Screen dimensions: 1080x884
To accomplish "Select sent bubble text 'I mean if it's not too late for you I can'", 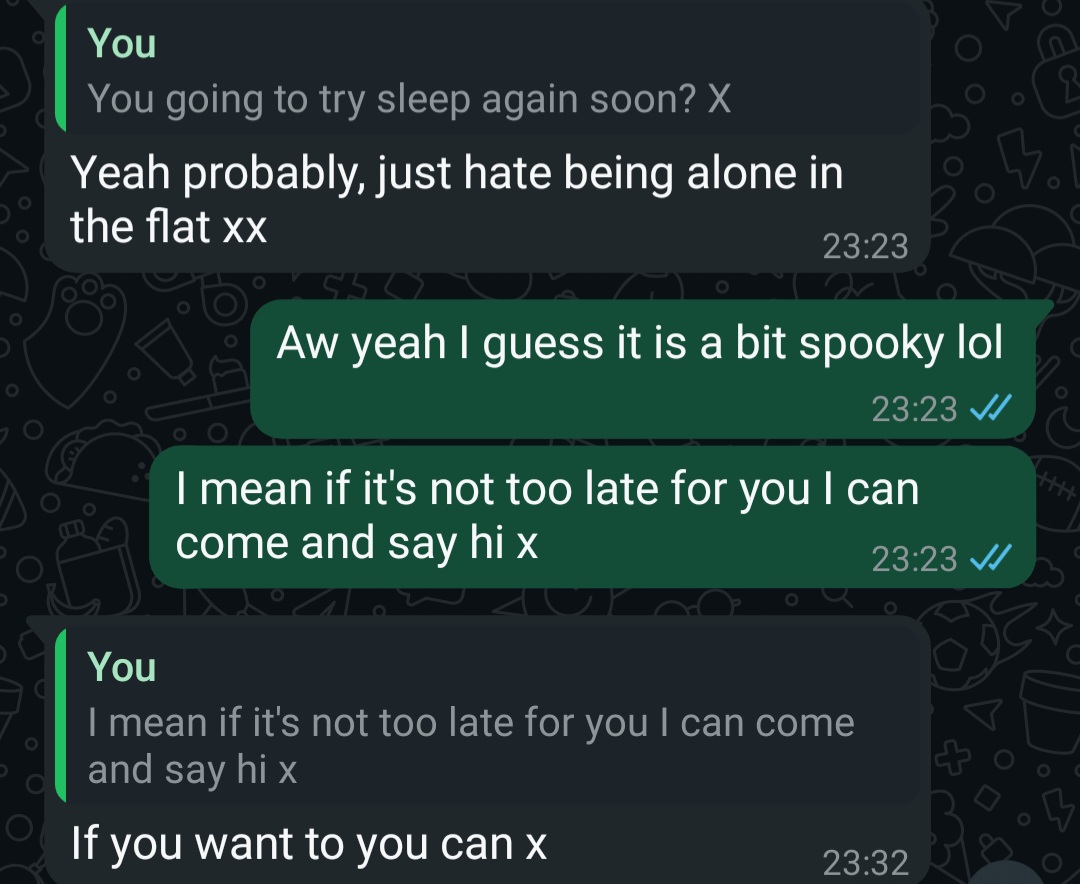I will coord(547,489).
